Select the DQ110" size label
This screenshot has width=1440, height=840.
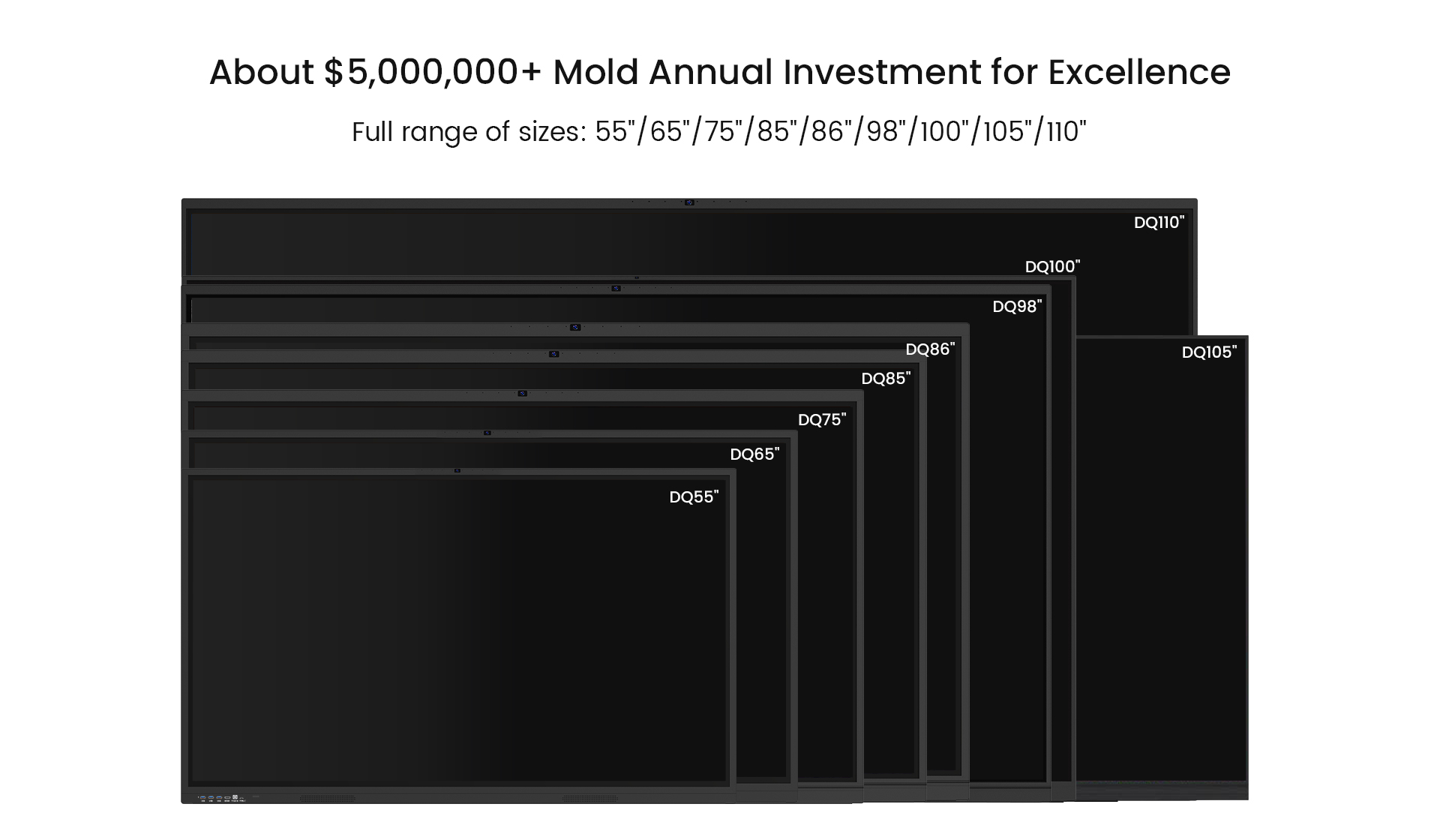(x=1159, y=223)
